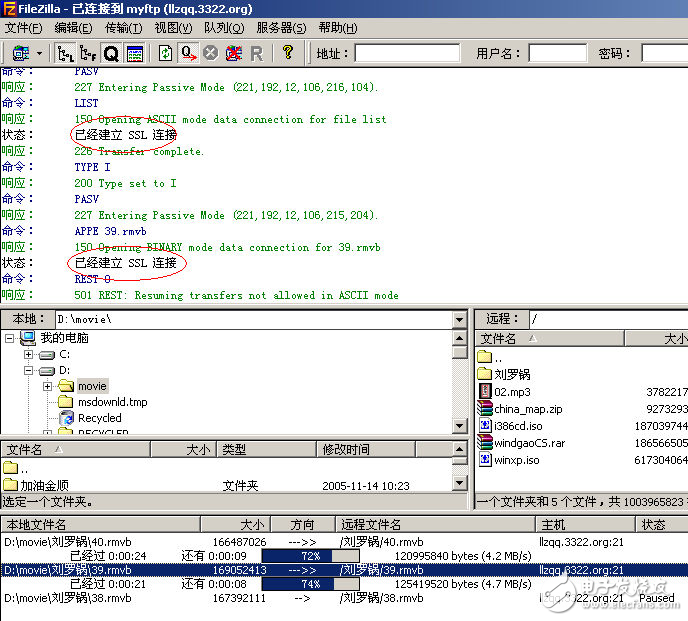The height and width of the screenshot is (621, 688).
Task: Toggle the local directory tree view
Action: (x=66, y=54)
